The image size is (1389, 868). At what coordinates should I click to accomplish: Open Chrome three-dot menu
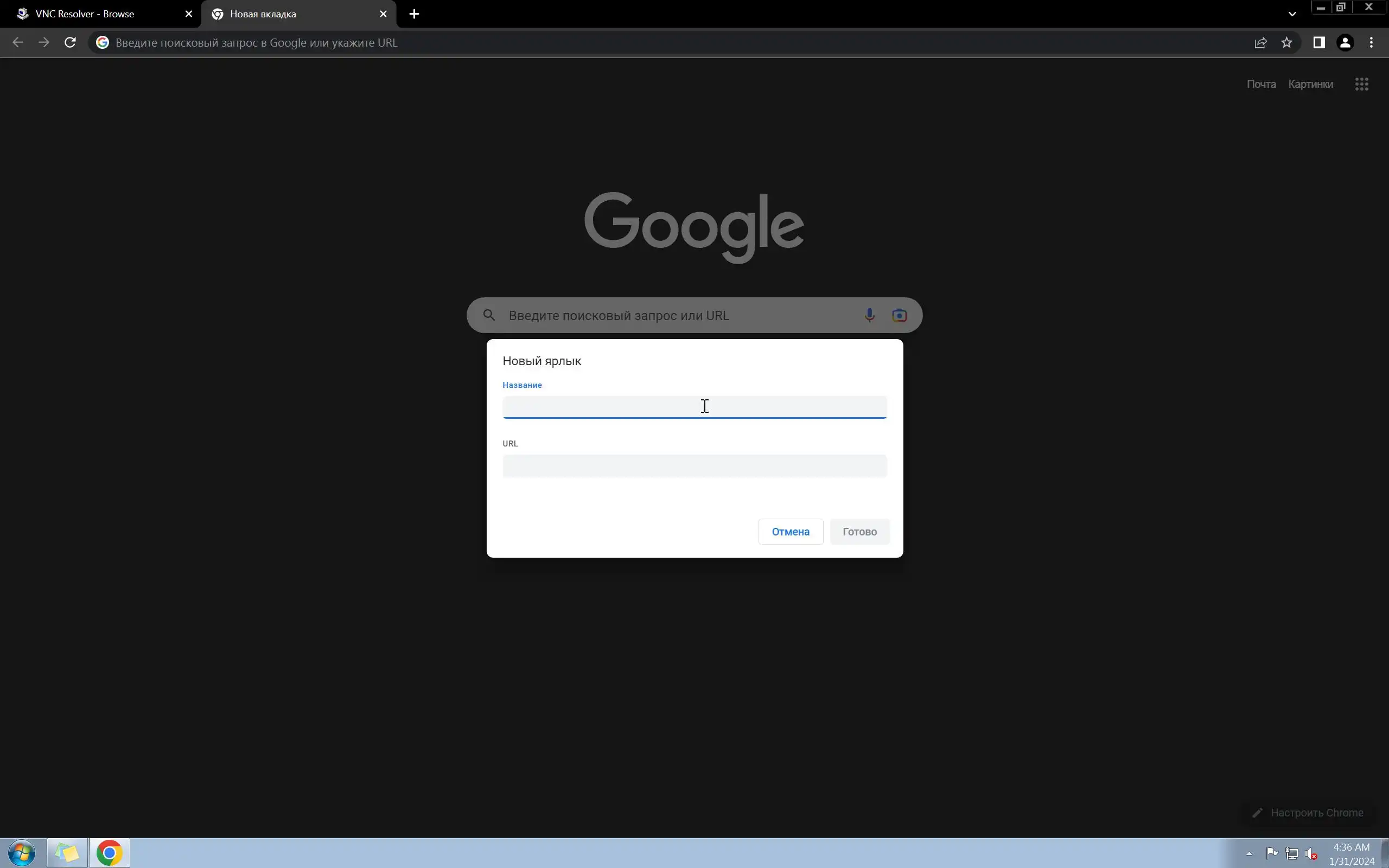(1371, 42)
